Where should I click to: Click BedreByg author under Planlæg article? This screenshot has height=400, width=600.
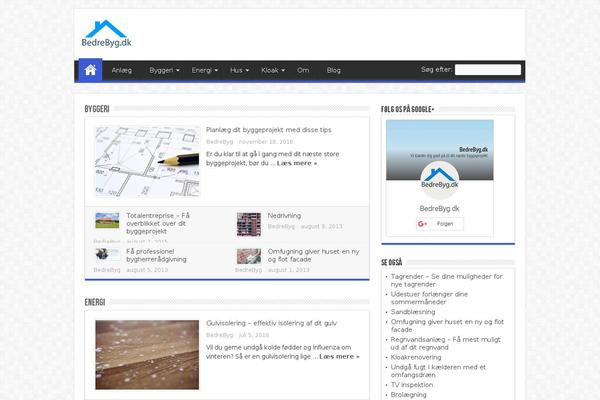pos(219,142)
